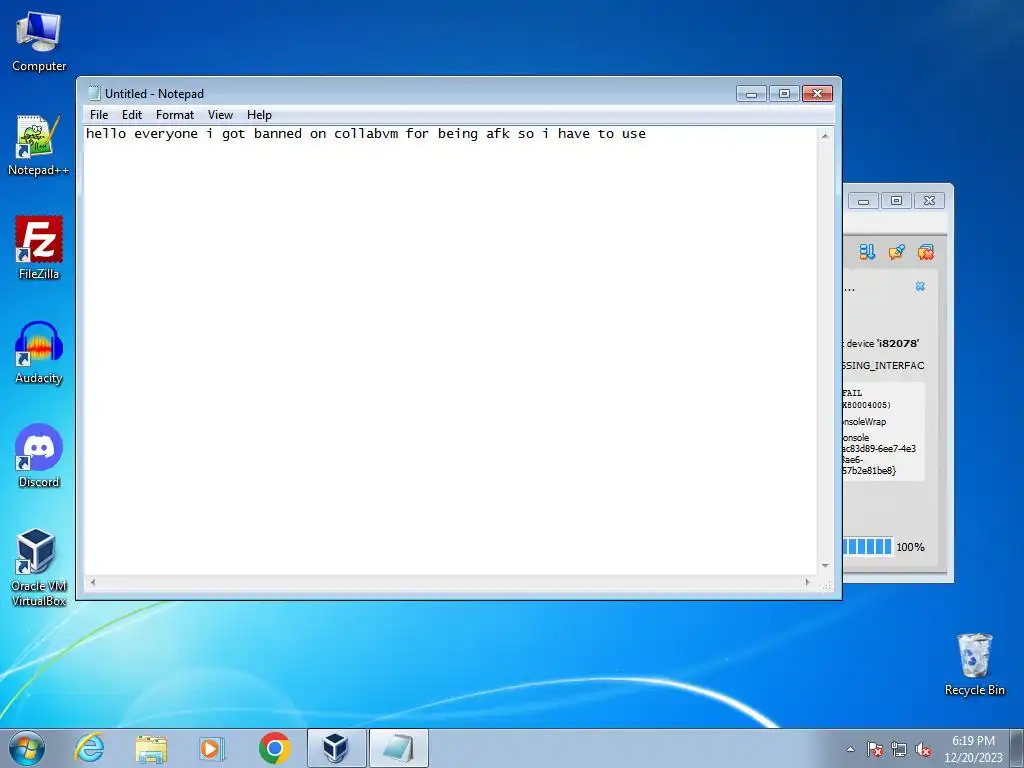This screenshot has width=1024, height=768.
Task: Click Notepad horizontal scrollbar right arrow
Action: (807, 582)
